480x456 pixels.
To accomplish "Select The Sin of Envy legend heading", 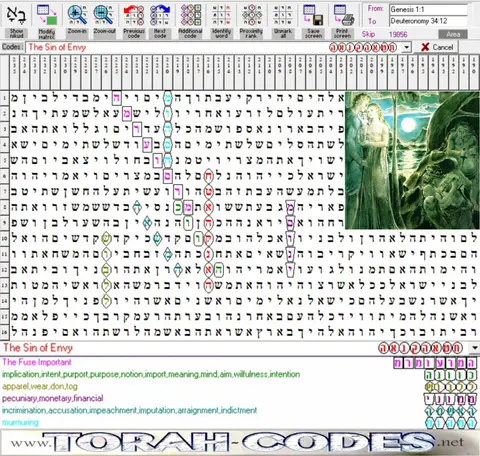I will pyautogui.click(x=38, y=348).
